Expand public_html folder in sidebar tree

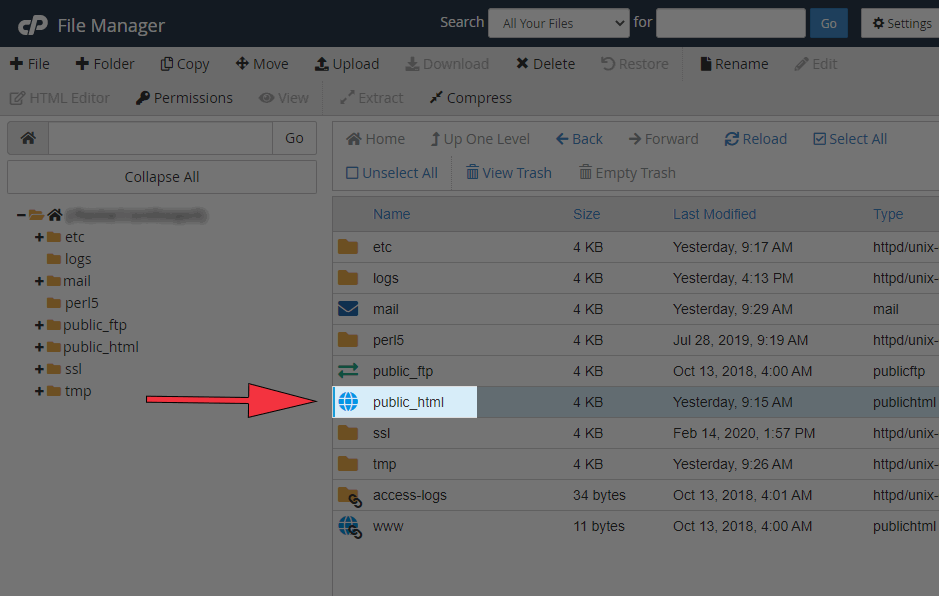tap(39, 347)
